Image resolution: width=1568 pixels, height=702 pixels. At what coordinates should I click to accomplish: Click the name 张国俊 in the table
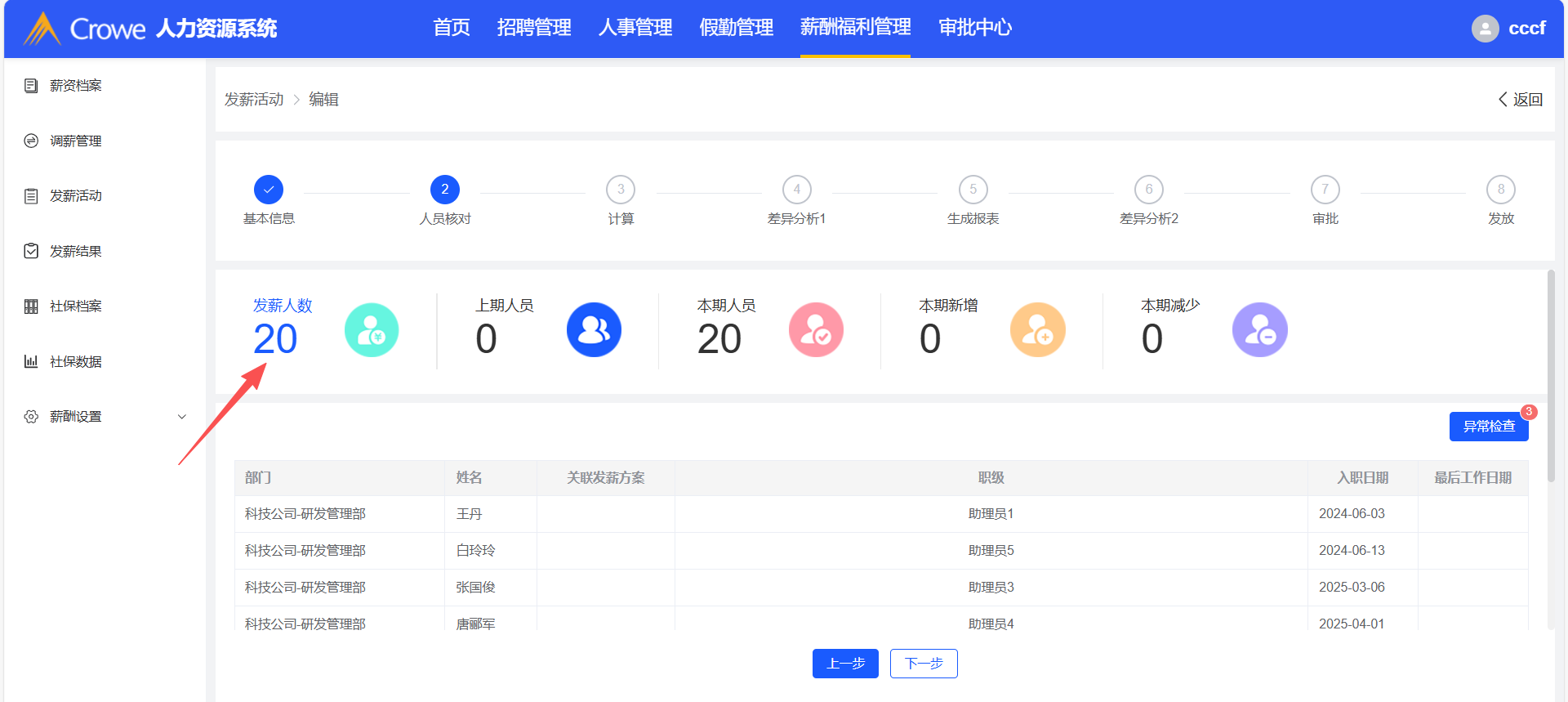click(x=475, y=588)
